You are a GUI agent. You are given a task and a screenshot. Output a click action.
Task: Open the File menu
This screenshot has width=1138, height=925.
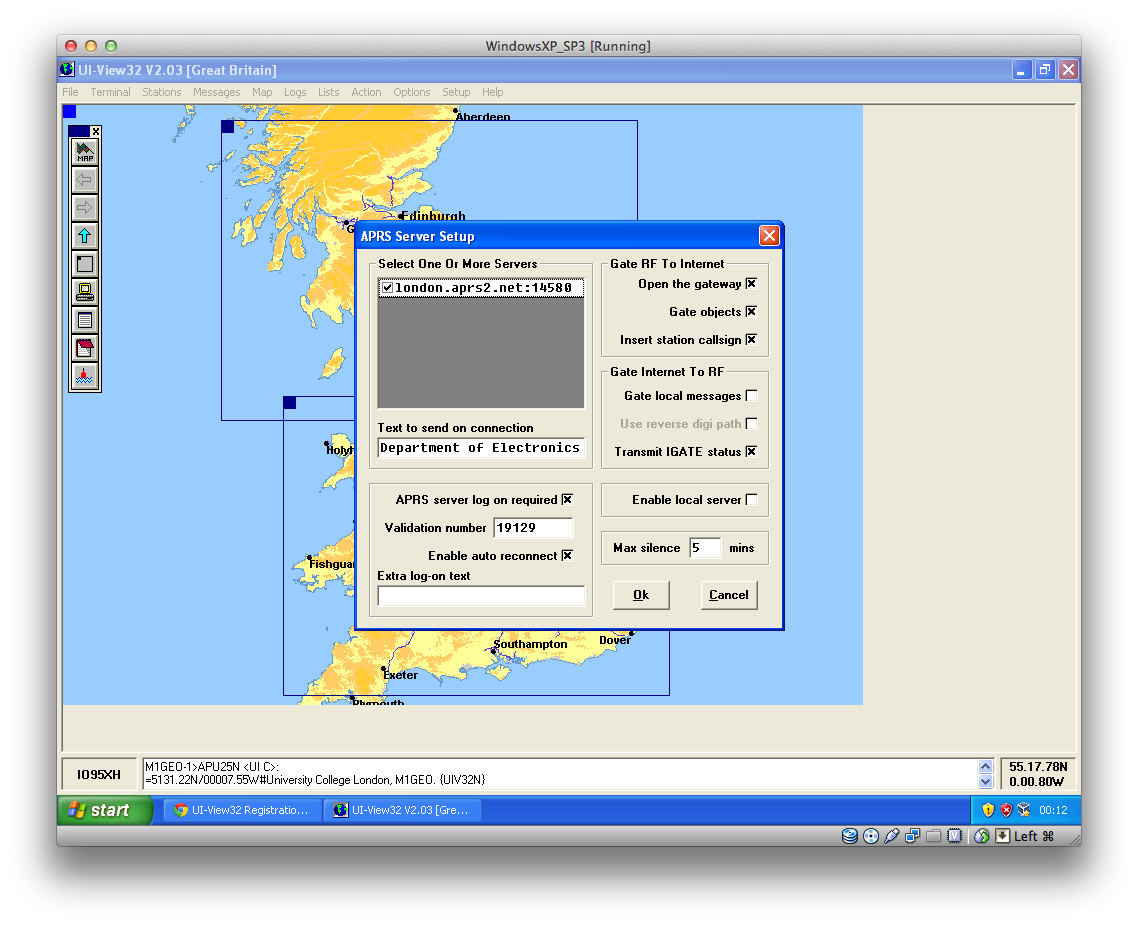tap(70, 92)
